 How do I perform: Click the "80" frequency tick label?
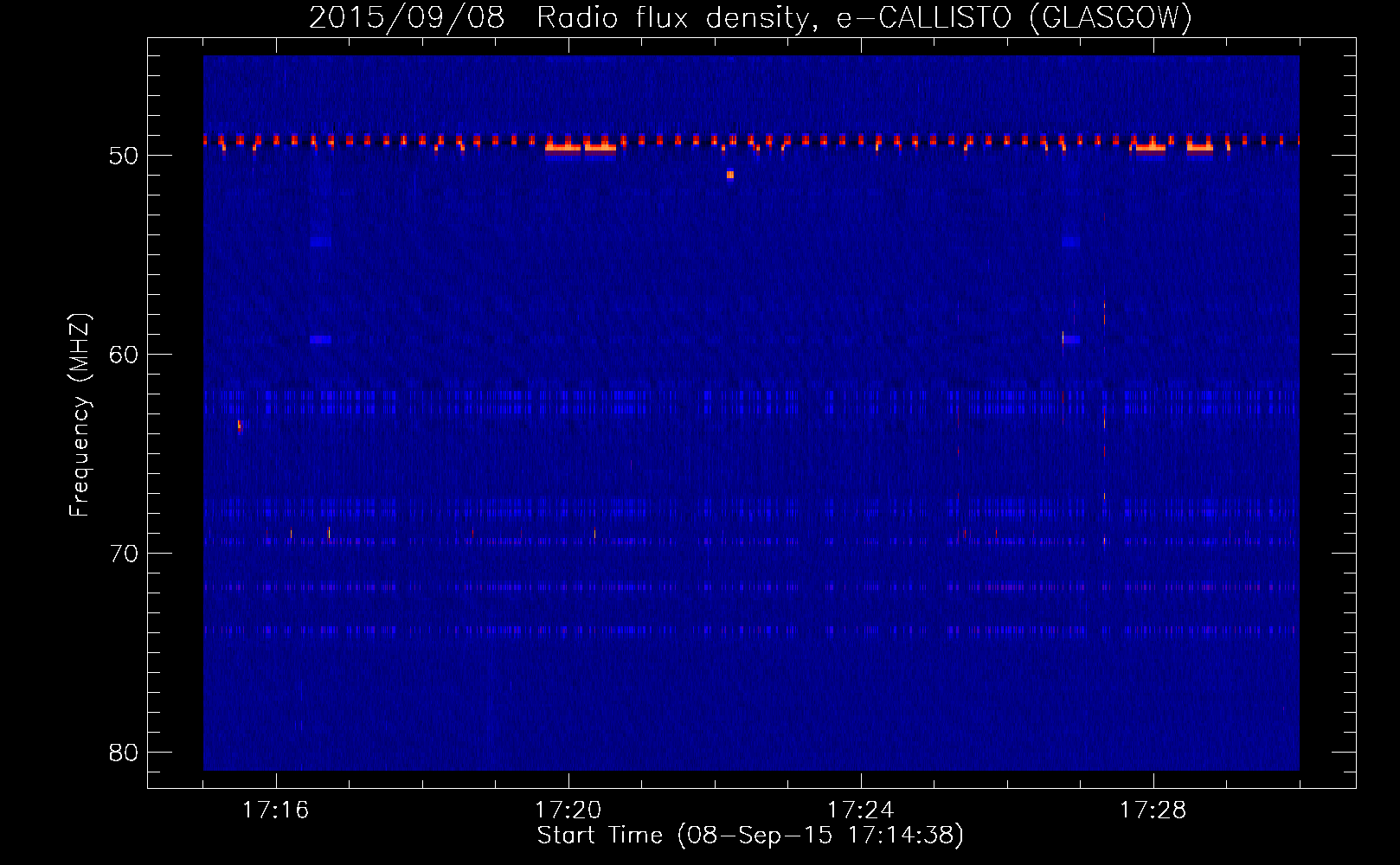point(124,753)
